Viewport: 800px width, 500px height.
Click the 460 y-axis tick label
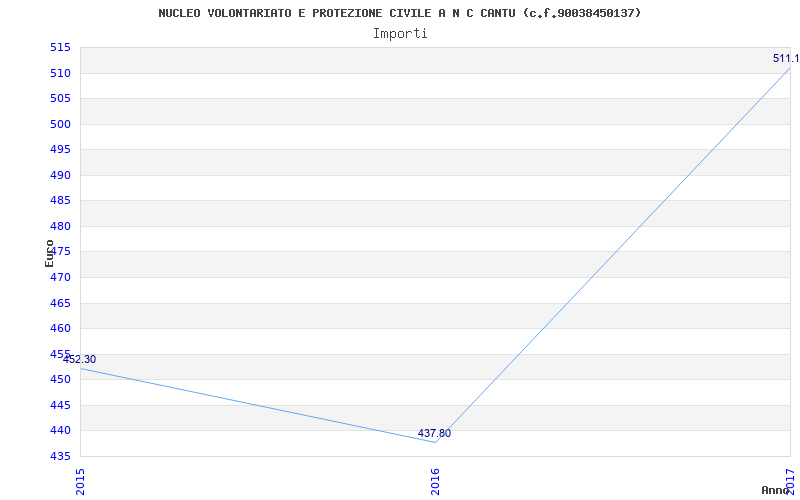[x=60, y=329]
